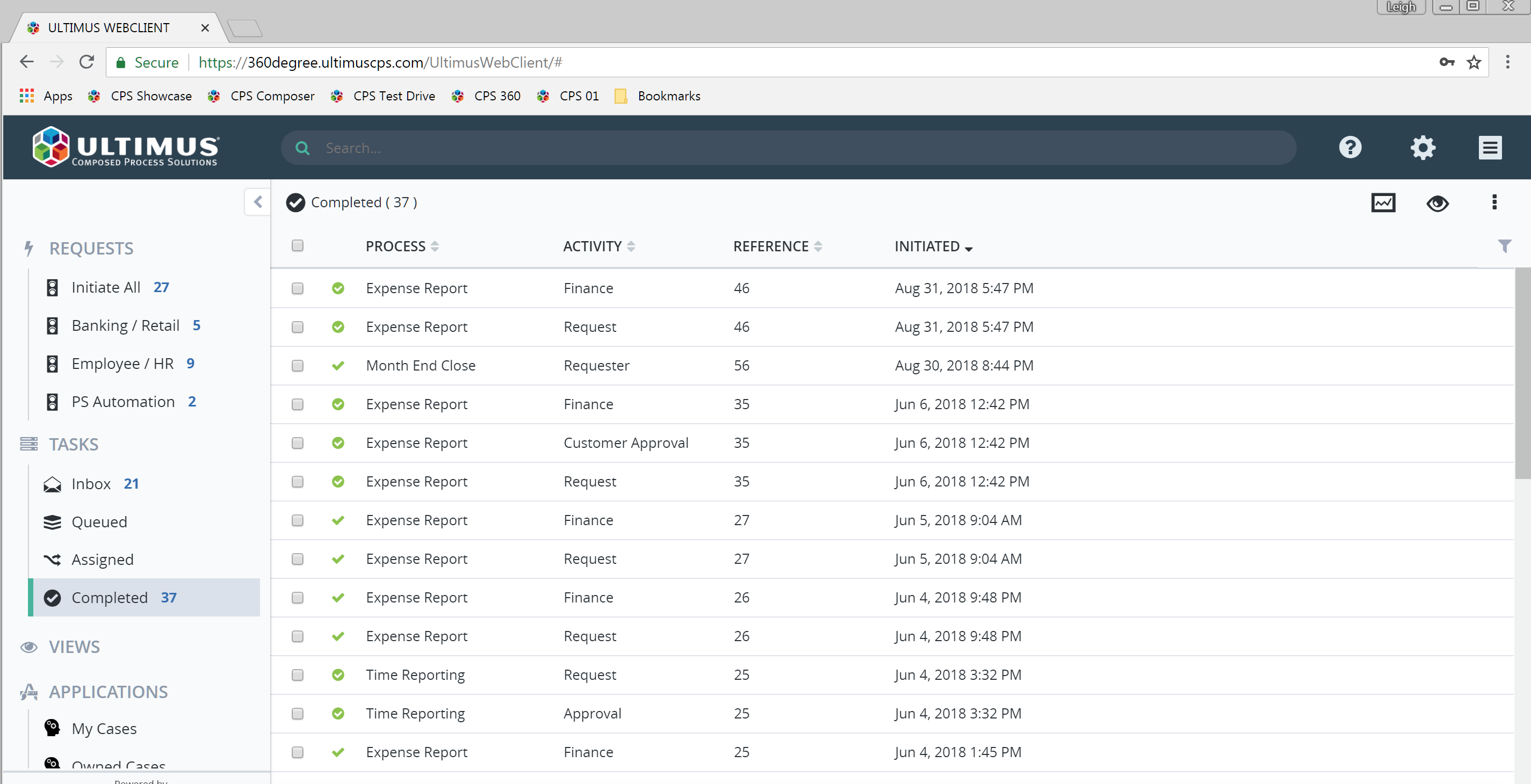1531x784 pixels.
Task: Bookmark page with the star icon
Action: (x=1474, y=62)
